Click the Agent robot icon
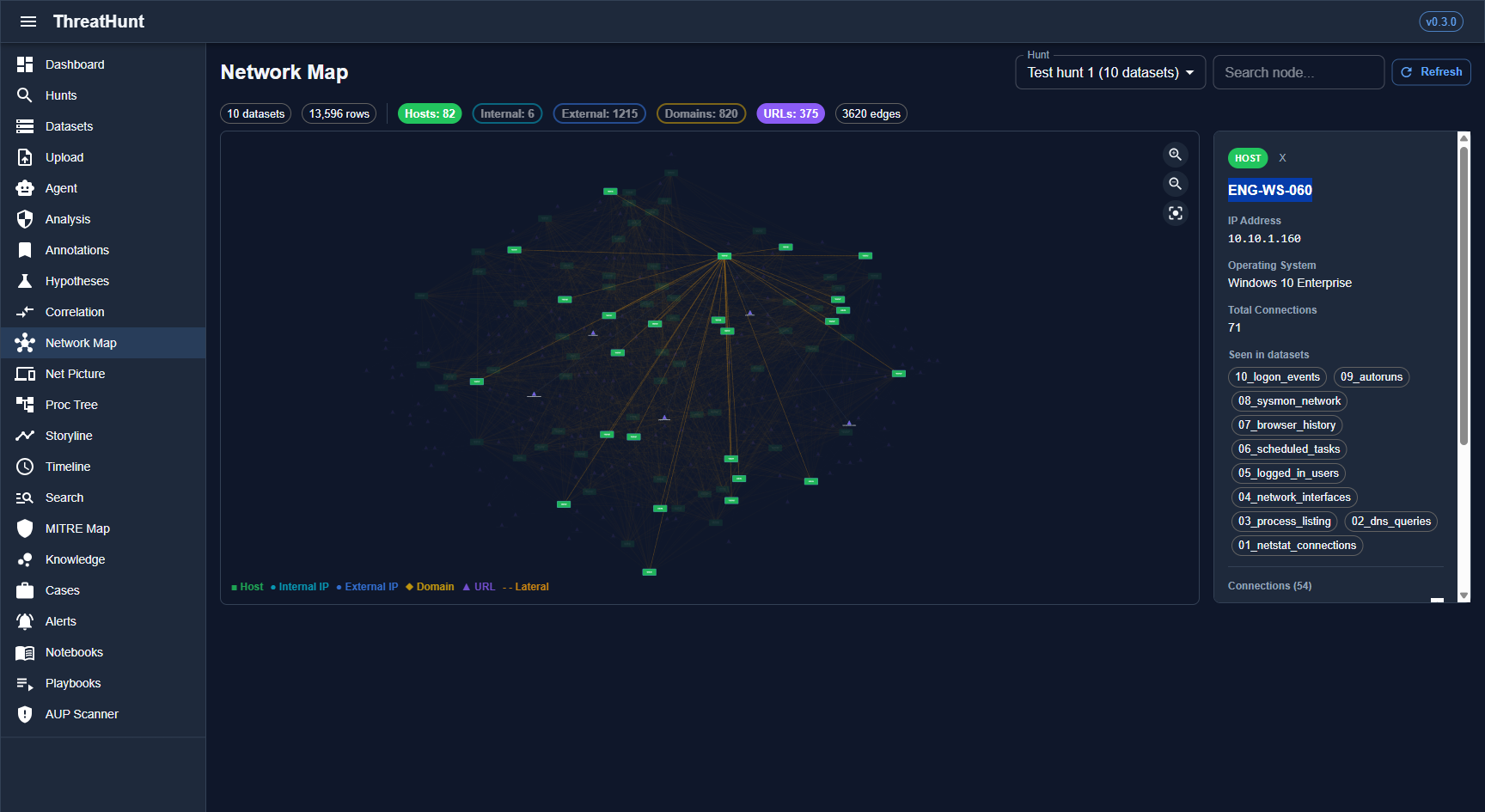The image size is (1485, 812). (25, 188)
